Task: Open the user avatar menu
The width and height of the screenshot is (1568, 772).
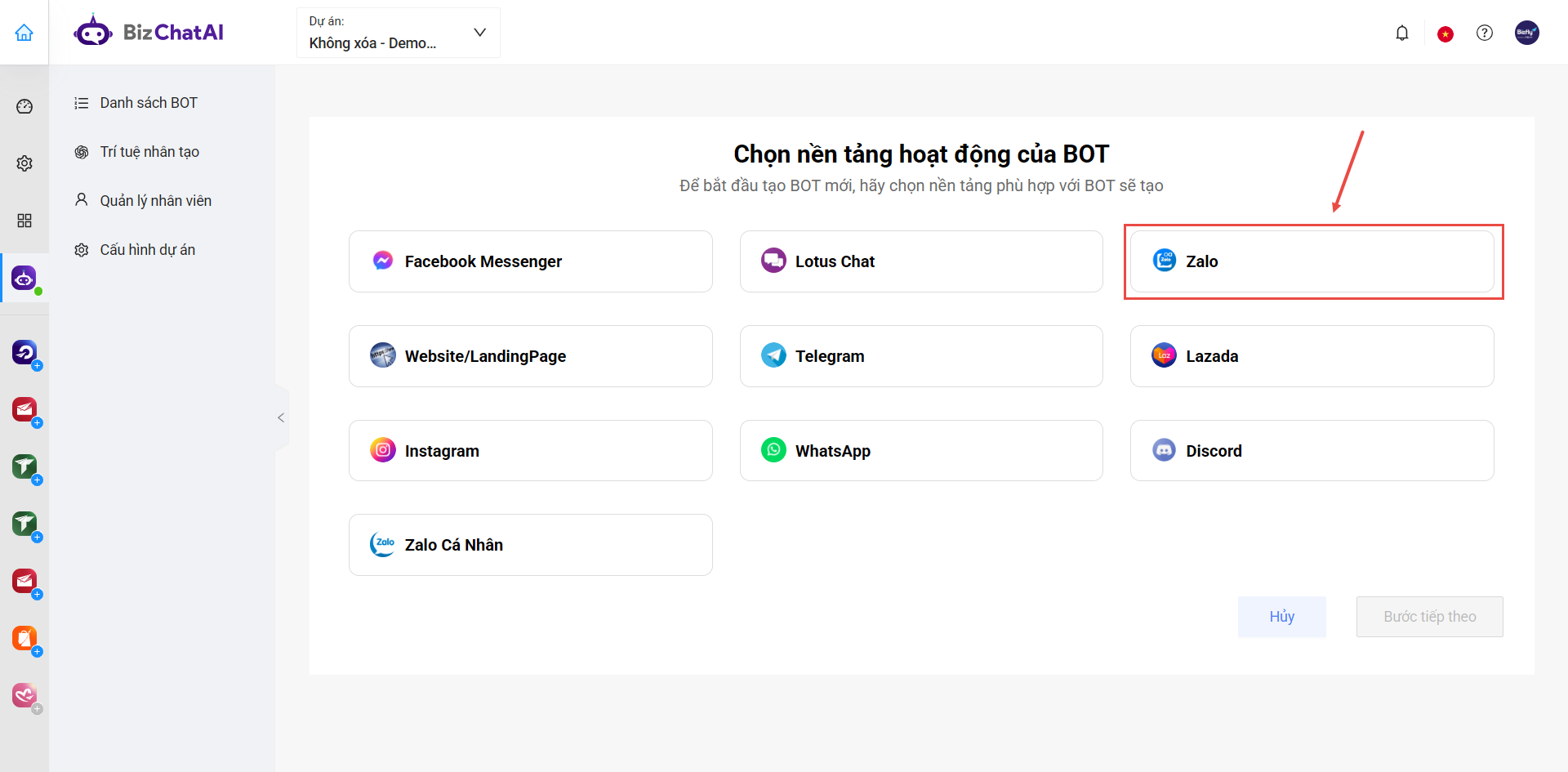Action: click(1527, 33)
